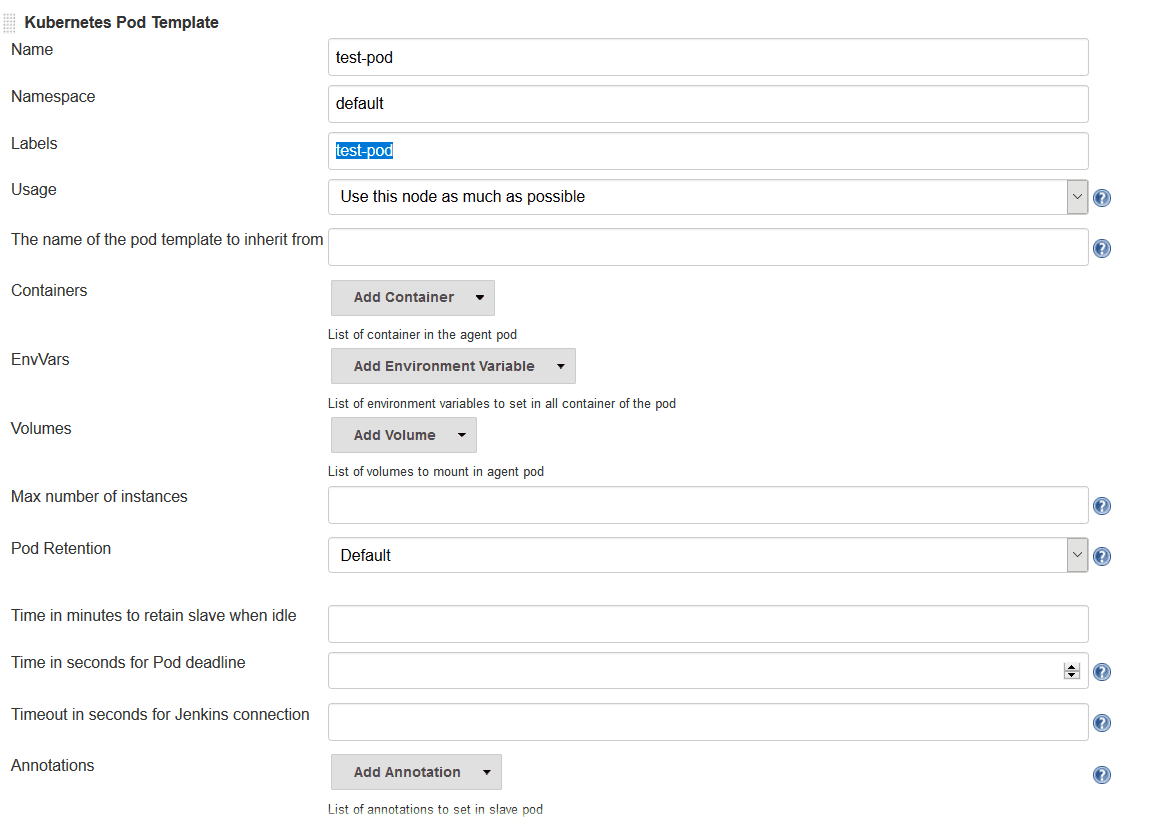The height and width of the screenshot is (837, 1152).
Task: Open the Add Volume dropdown arrow
Action: [x=461, y=435]
